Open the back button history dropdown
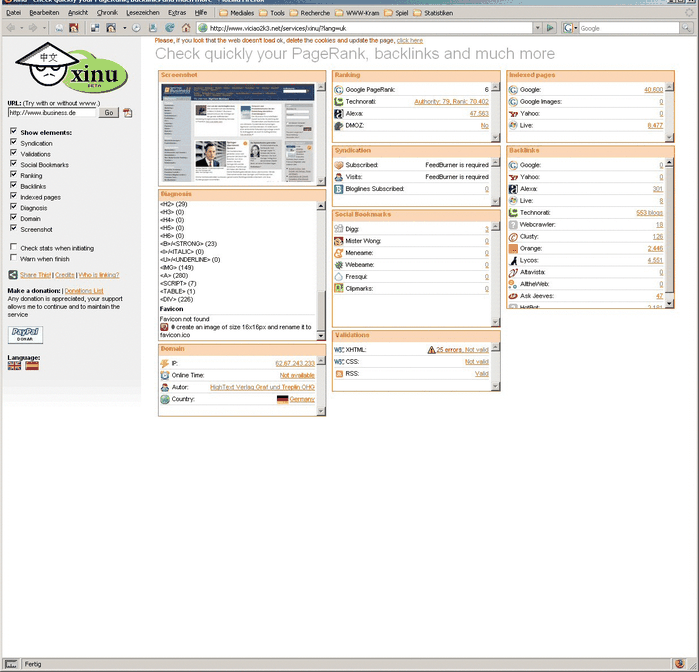 21,28
